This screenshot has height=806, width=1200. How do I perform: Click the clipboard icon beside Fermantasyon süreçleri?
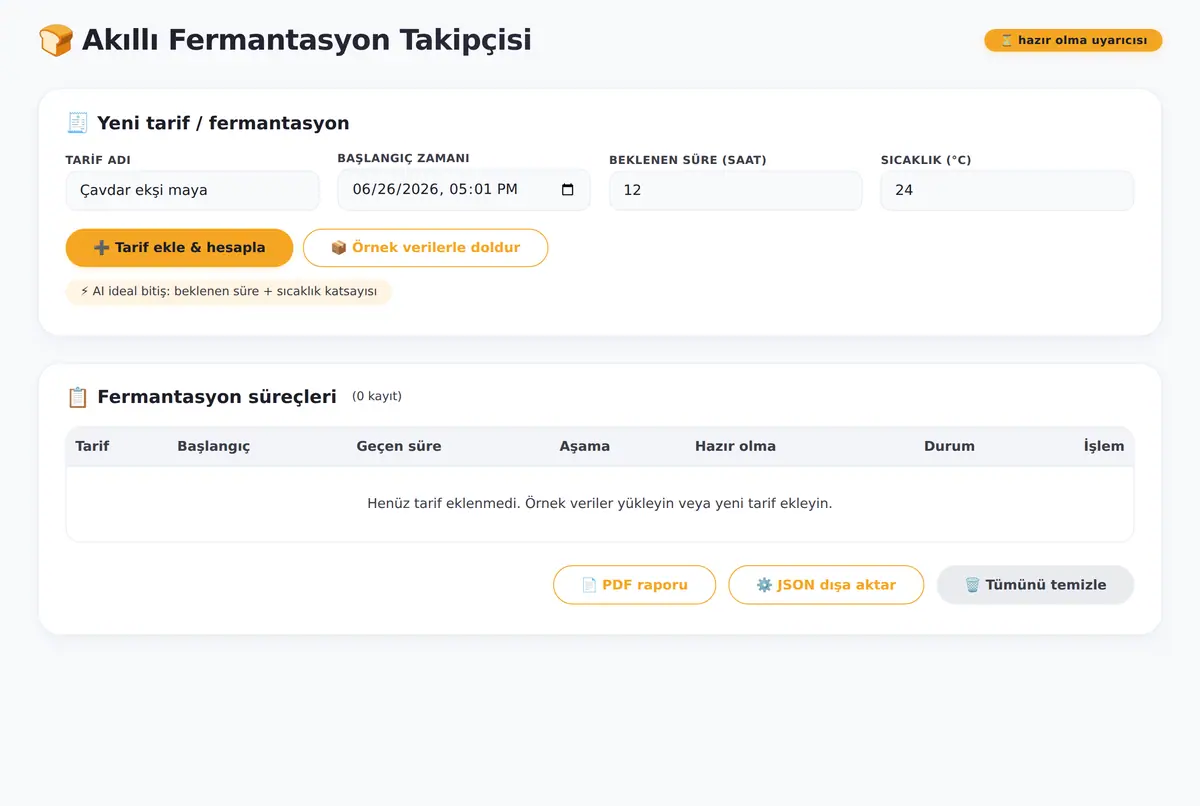(77, 397)
